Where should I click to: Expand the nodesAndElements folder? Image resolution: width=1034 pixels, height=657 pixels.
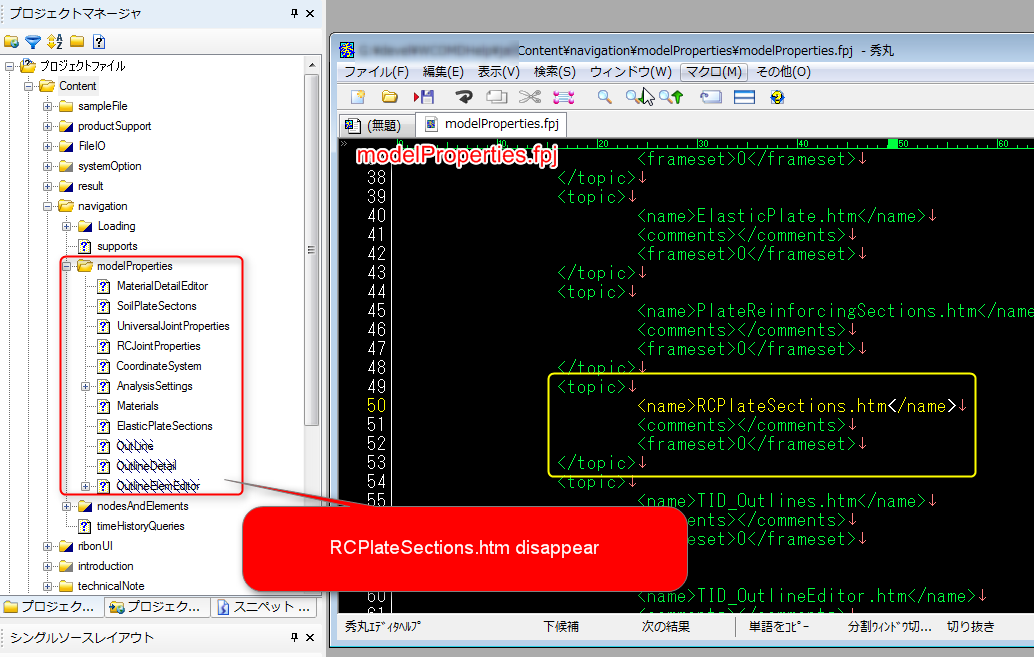click(67, 506)
